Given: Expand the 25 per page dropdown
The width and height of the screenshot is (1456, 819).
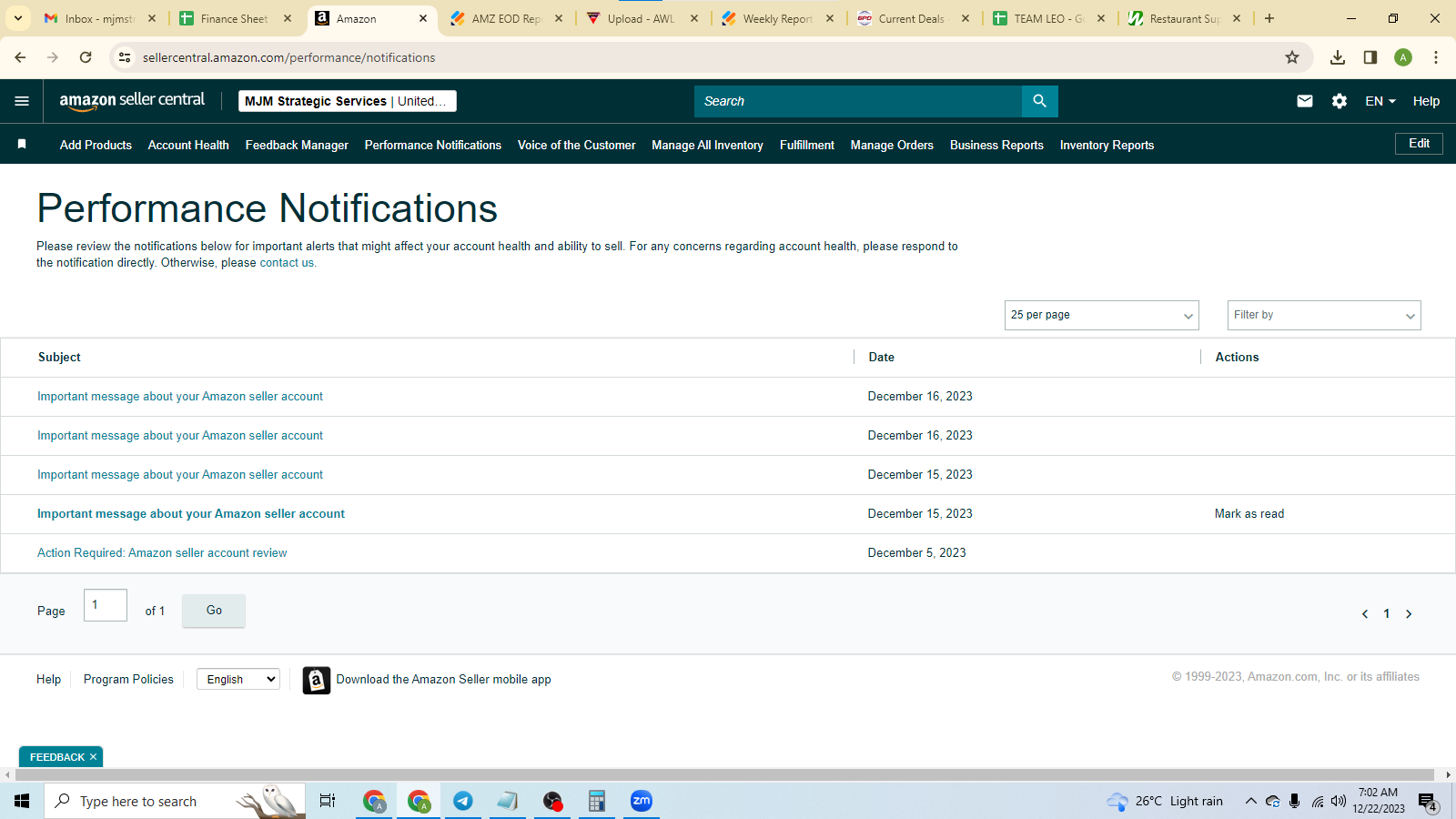Looking at the screenshot, I should [x=1101, y=315].
